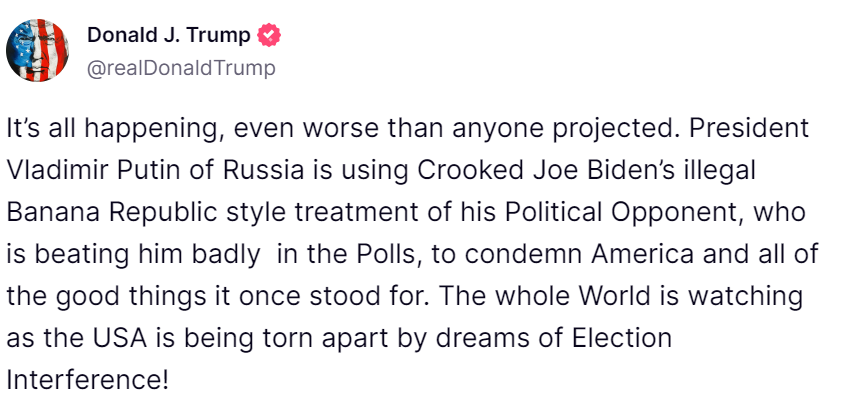Select the word "Election" in the post

(x=622, y=338)
